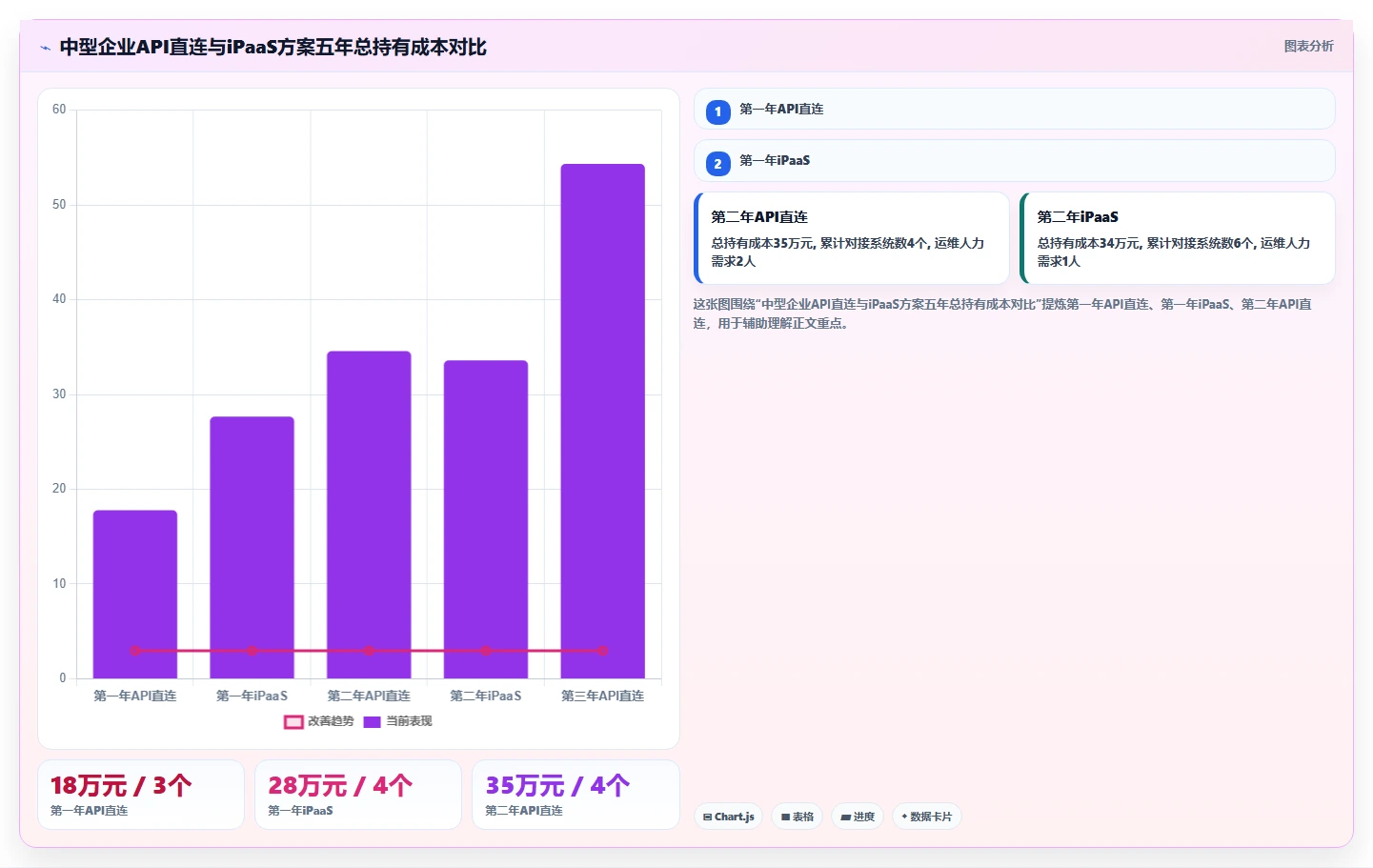Click the x-axis label 第三年API直连
Viewport: 1373px width, 868px height.
click(x=602, y=696)
